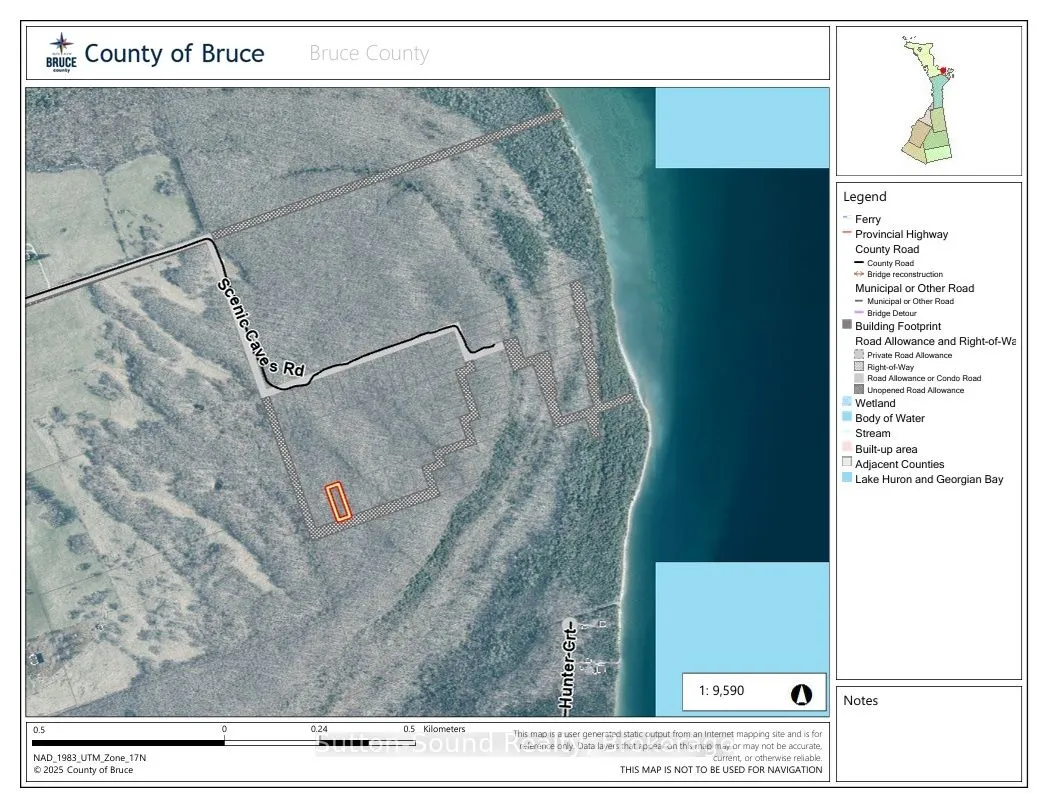1048x807 pixels.
Task: Click the north arrow compass icon
Action: pyautogui.click(x=803, y=691)
